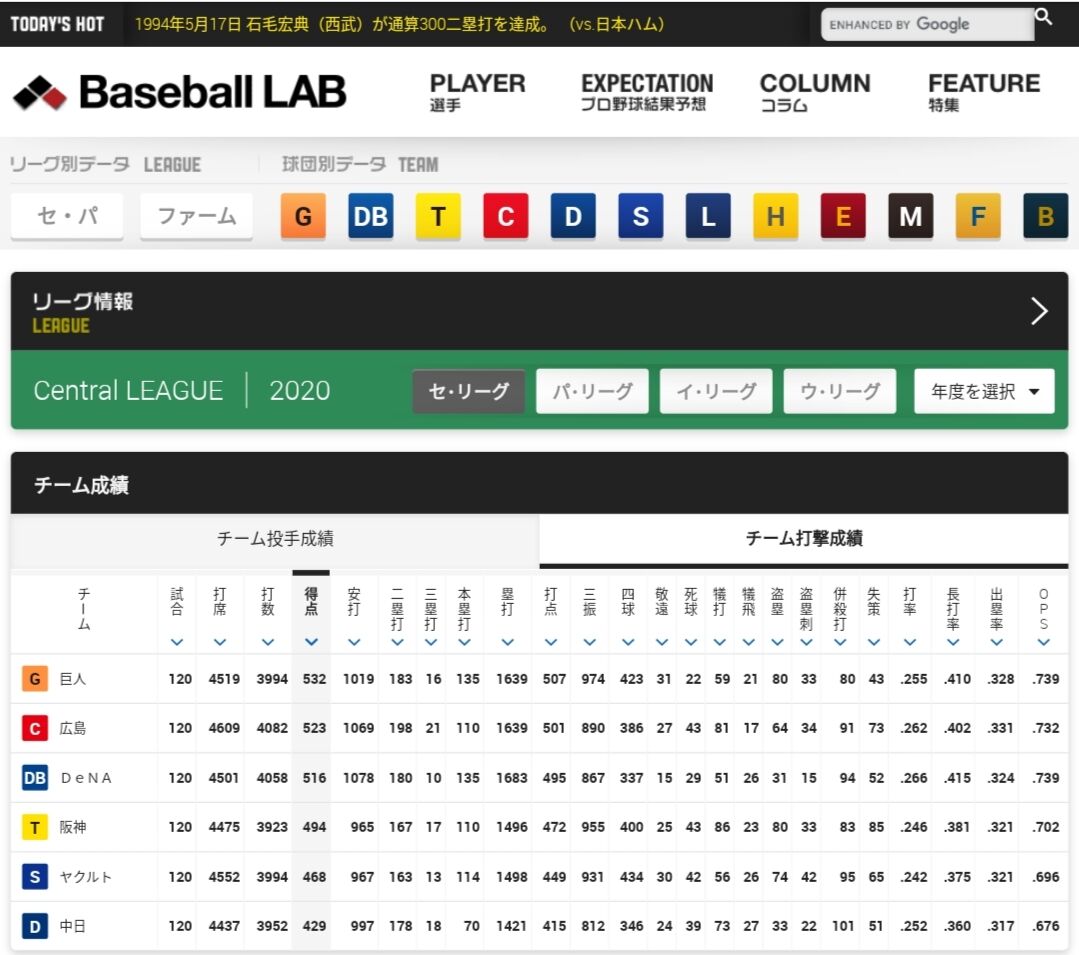Click the D badge in 中日 row
This screenshot has height=955, width=1079.
tap(35, 926)
